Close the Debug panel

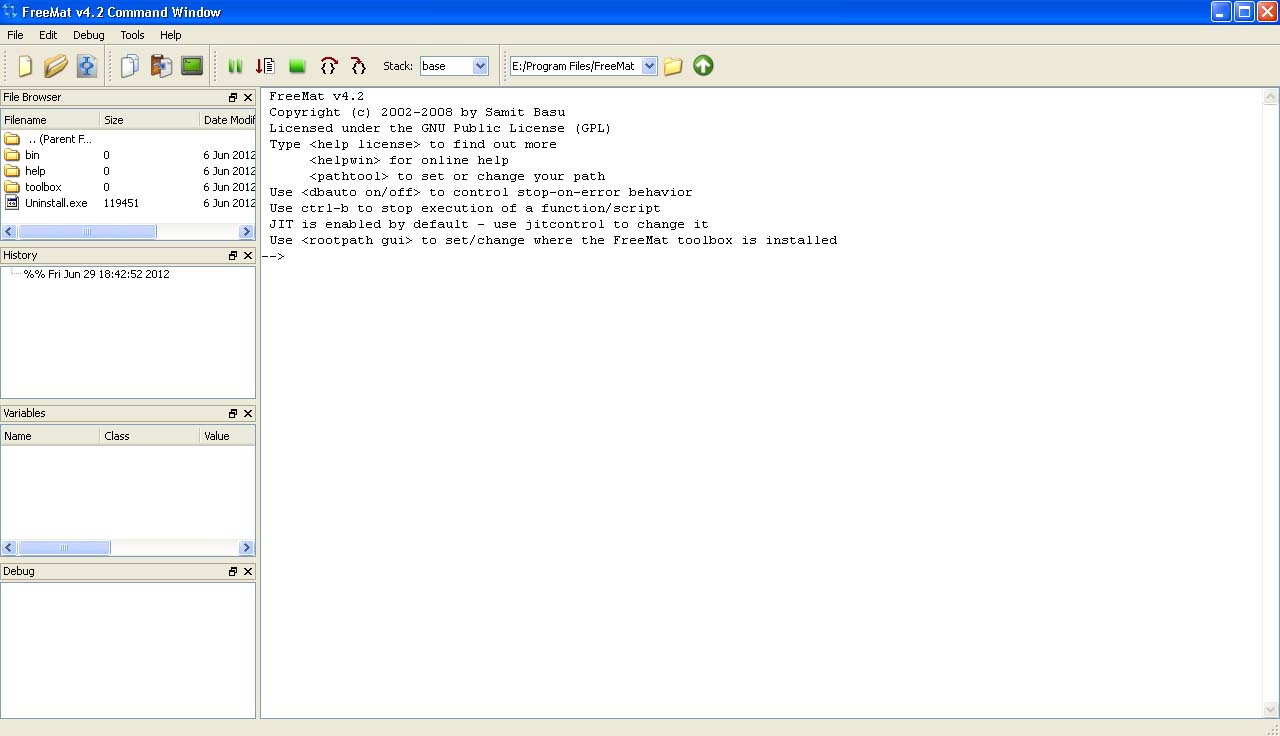tap(248, 571)
